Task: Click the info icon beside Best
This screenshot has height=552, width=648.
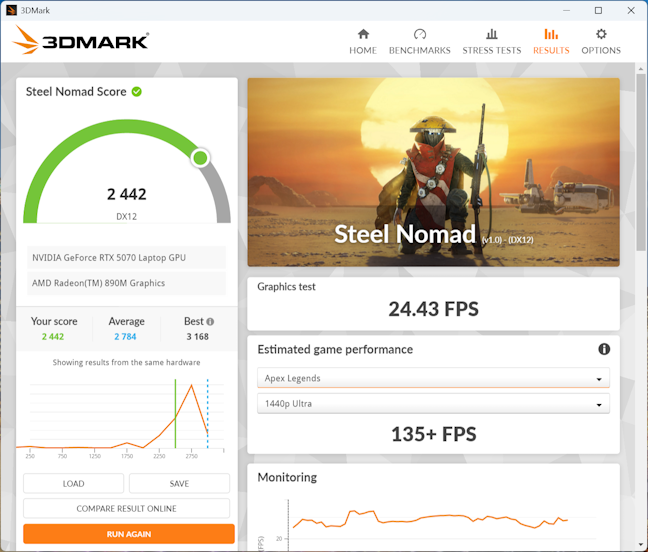Action: [210, 321]
